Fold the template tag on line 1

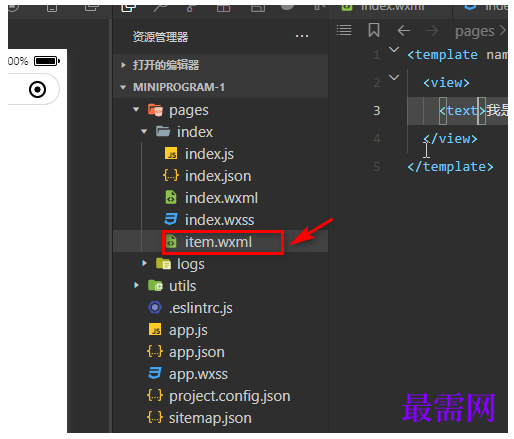pos(394,50)
